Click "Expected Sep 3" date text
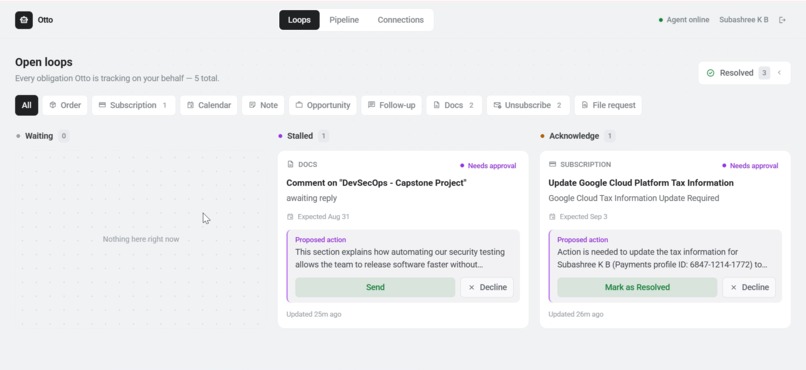Image resolution: width=806 pixels, height=370 pixels. click(583, 217)
